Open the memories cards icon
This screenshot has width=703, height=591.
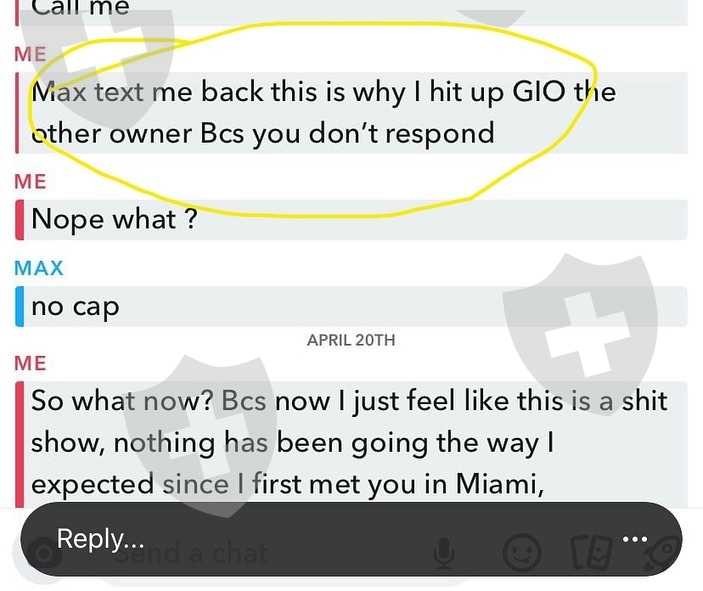click(x=592, y=552)
